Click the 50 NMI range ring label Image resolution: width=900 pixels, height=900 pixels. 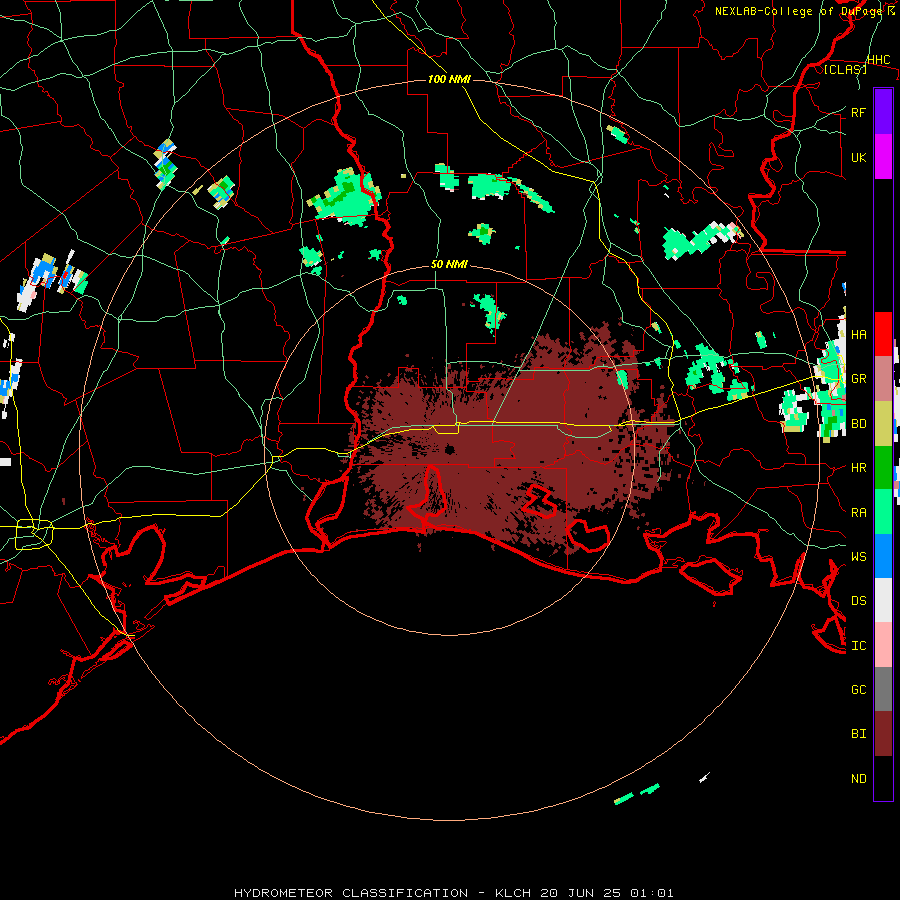449,264
